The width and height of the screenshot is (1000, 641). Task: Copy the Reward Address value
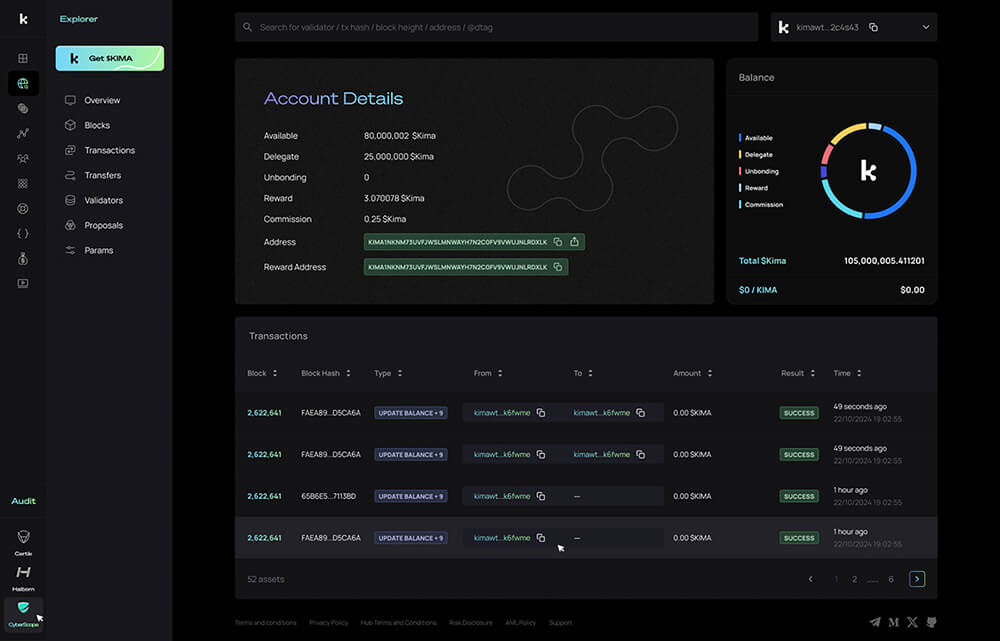point(558,267)
